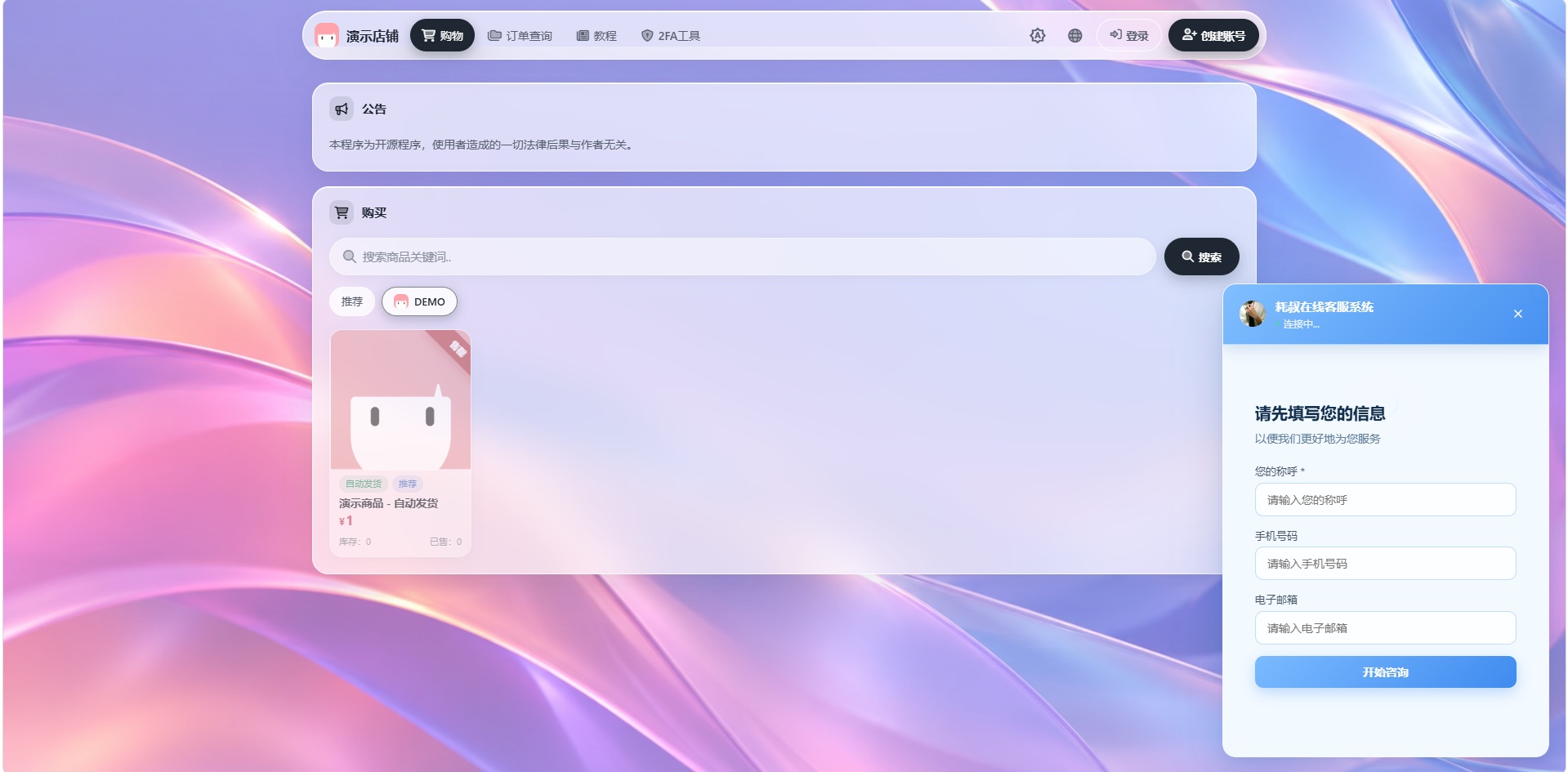Select the 推荐 category filter
Screen dimensions: 1568x772
click(x=352, y=301)
